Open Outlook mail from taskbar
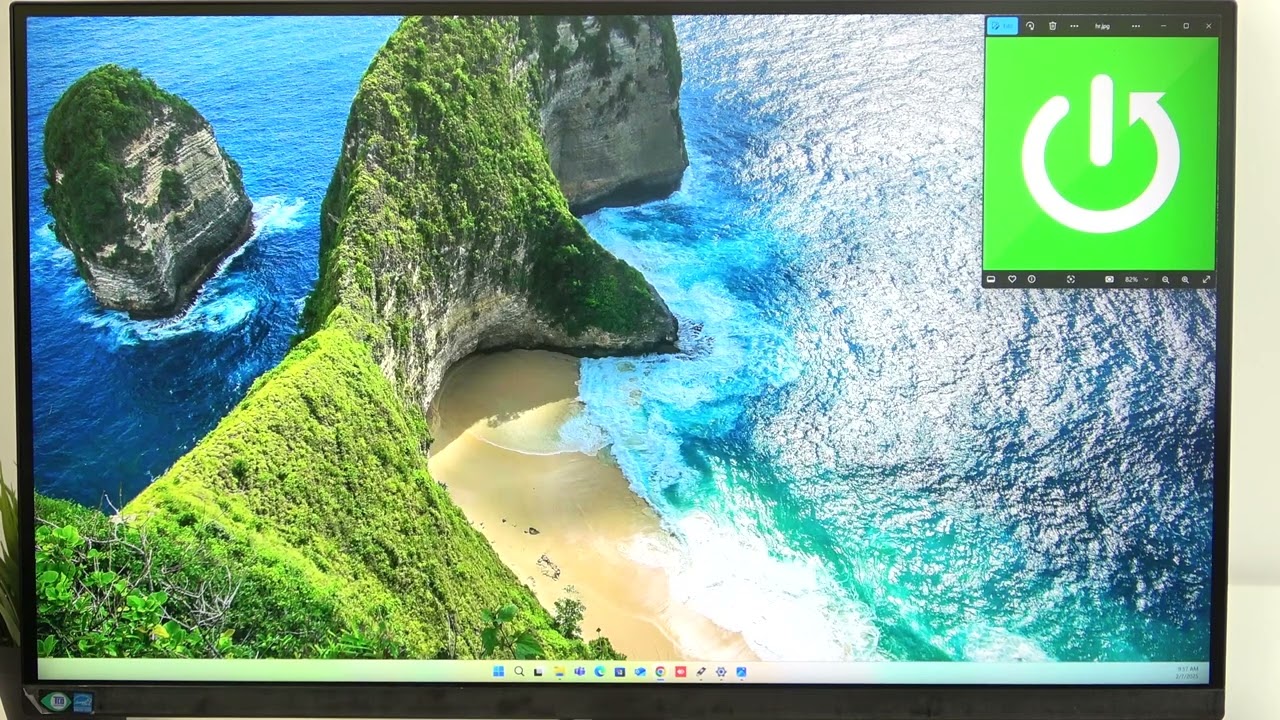Screen dimensions: 1280x720 640,671
